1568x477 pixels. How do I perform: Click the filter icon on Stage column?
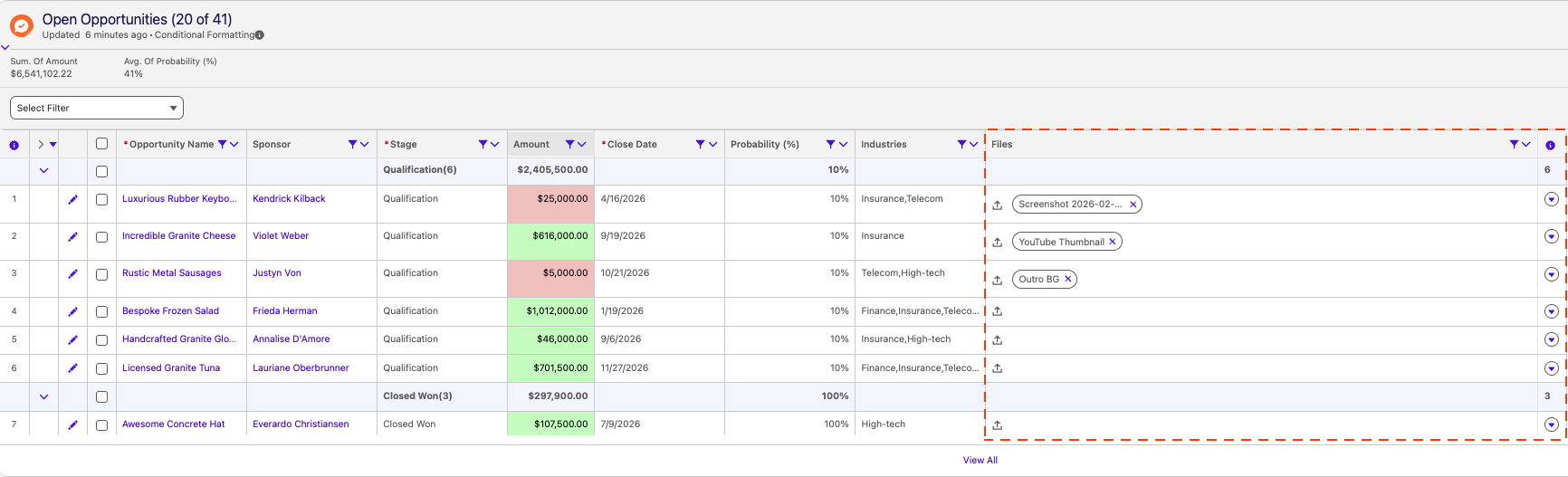483,144
